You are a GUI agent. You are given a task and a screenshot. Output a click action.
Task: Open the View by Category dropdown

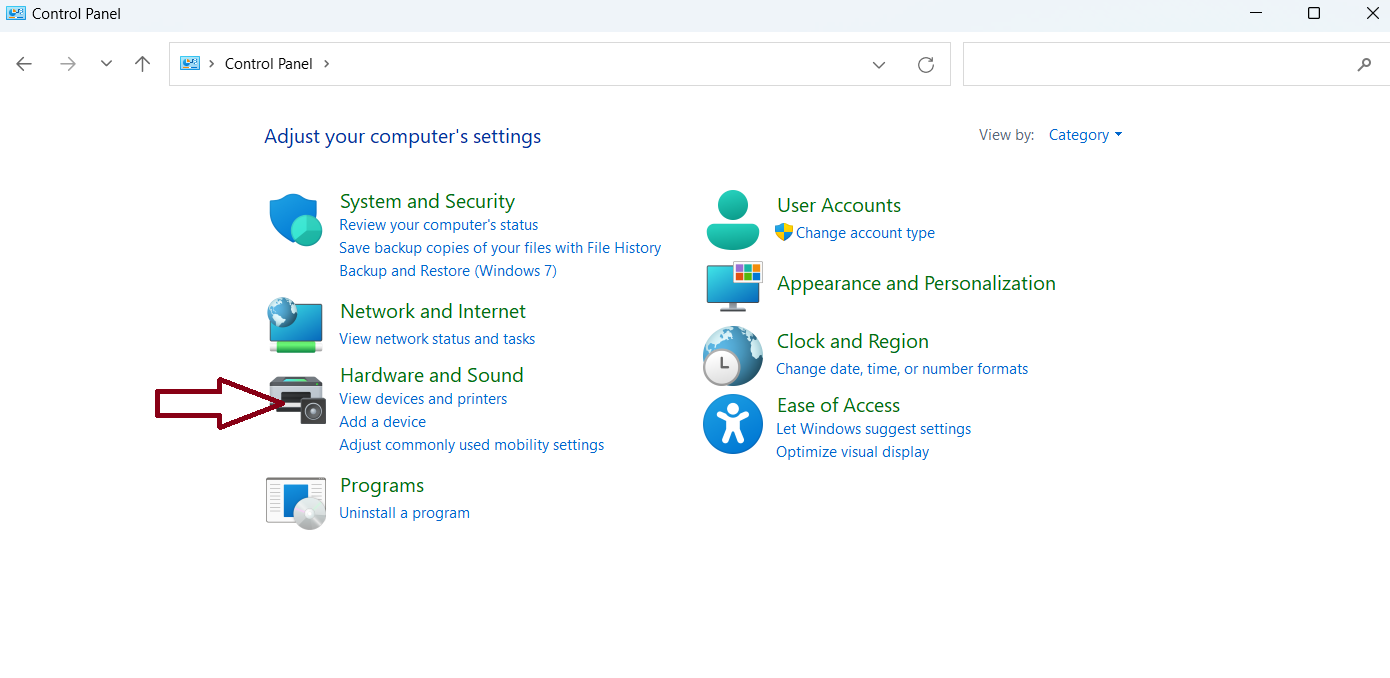[x=1085, y=135]
